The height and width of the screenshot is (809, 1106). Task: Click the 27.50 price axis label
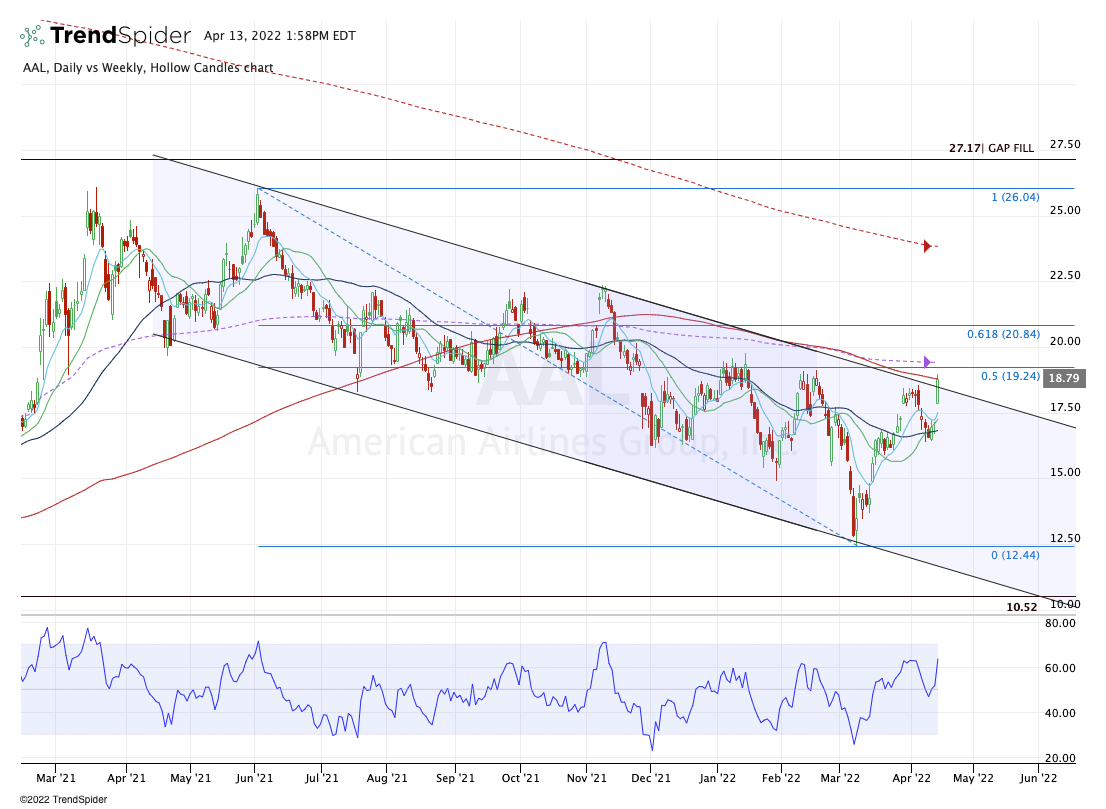[1065, 144]
